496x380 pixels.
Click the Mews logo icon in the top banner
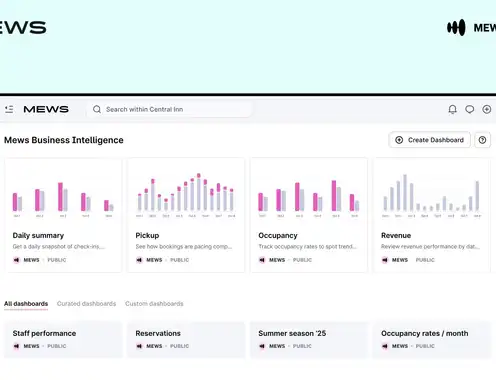click(x=456, y=28)
